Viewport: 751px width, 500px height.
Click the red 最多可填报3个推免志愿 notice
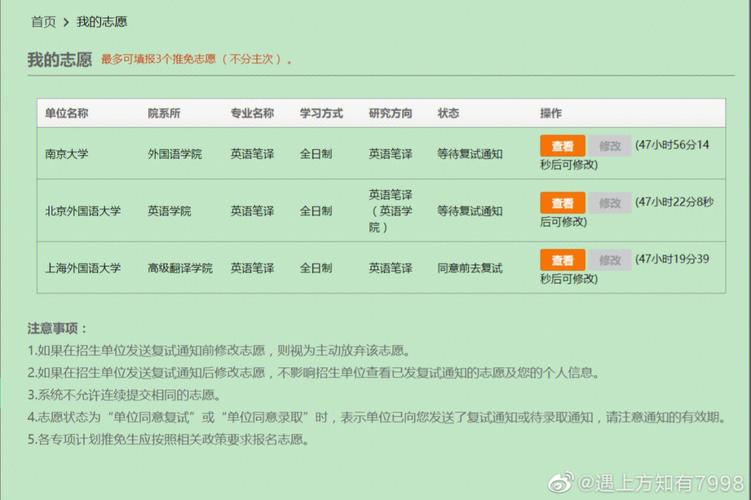point(196,59)
